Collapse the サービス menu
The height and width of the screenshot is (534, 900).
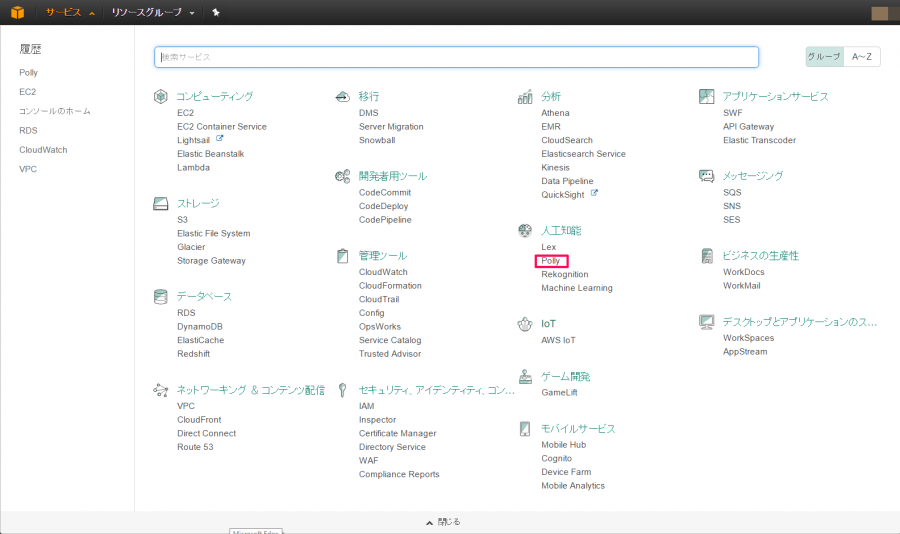pos(70,12)
